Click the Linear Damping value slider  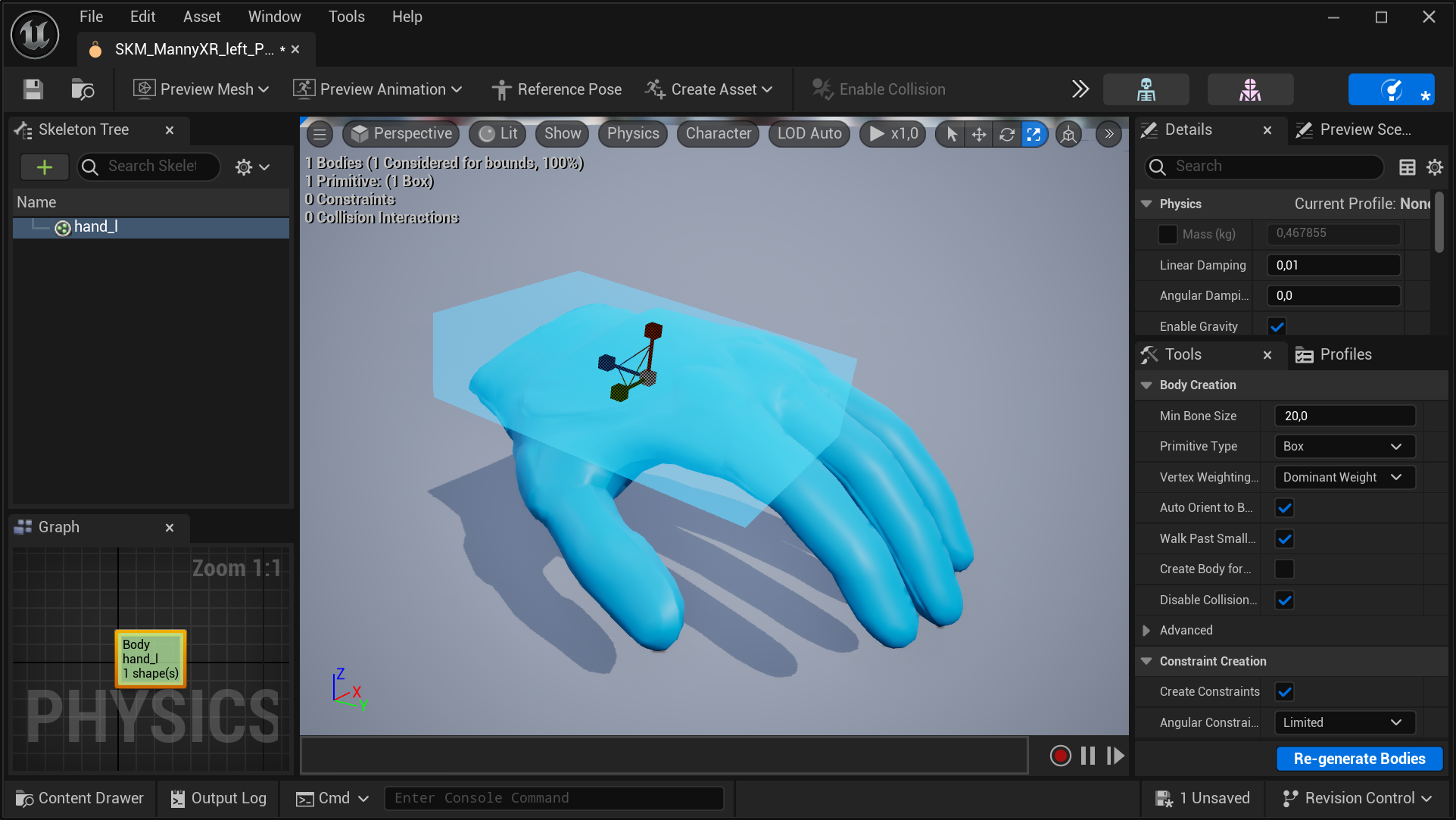1333,265
